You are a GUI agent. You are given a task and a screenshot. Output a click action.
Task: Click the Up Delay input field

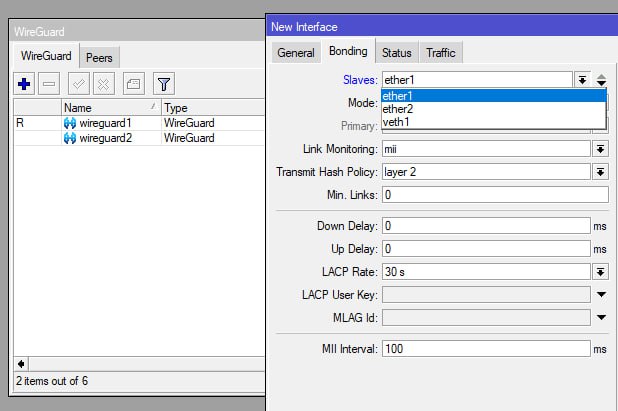[486, 249]
